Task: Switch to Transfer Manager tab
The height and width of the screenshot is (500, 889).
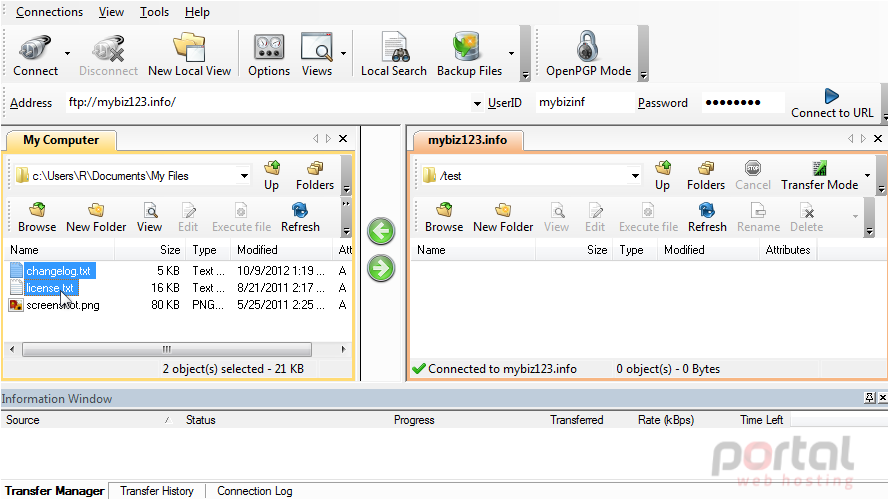Action: (x=54, y=491)
